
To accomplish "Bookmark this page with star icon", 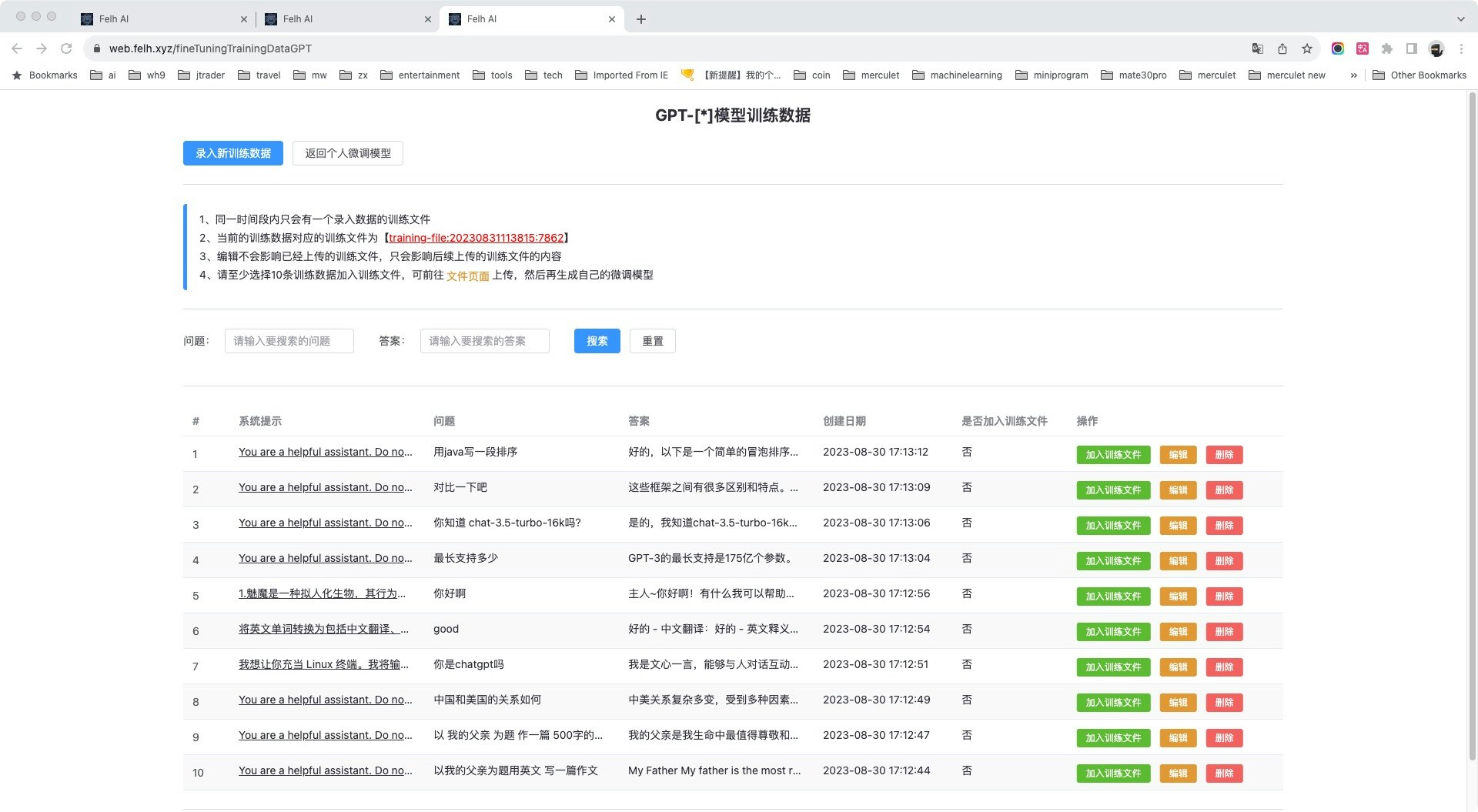I will click(x=1307, y=48).
